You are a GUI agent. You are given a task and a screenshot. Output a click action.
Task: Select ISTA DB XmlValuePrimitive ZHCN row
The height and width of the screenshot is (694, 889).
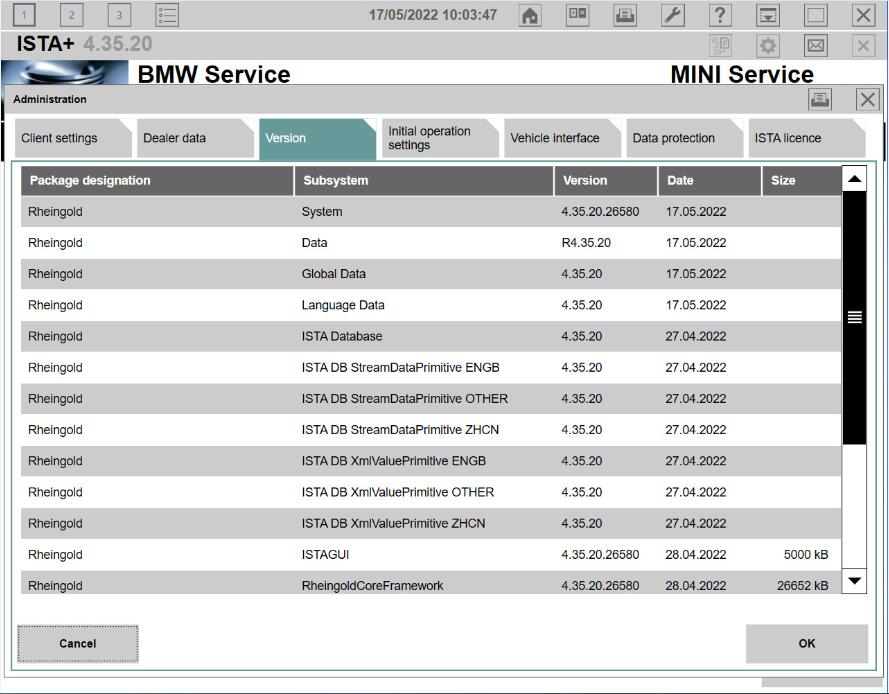tap(431, 523)
